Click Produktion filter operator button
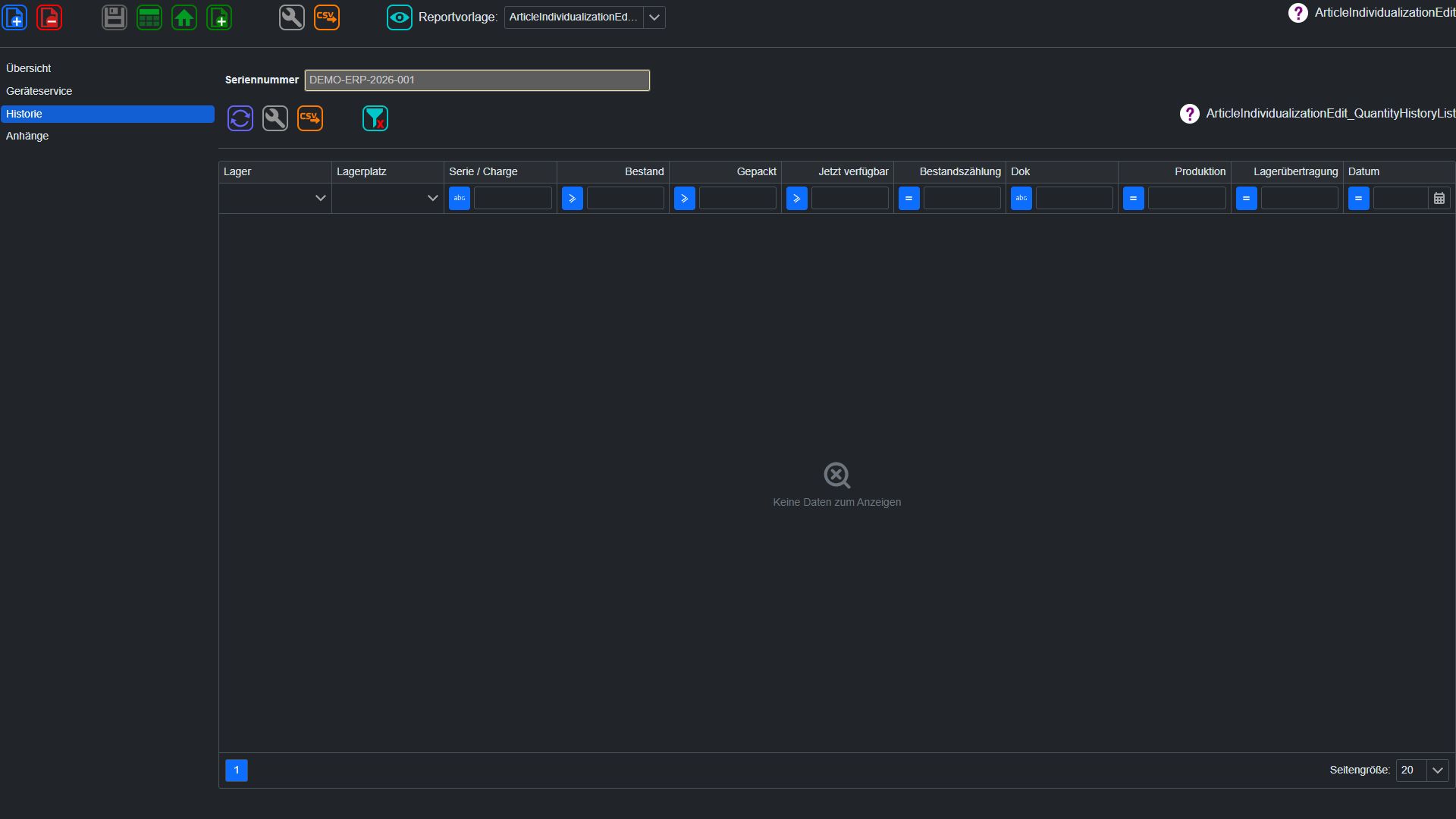Image resolution: width=1456 pixels, height=819 pixels. pyautogui.click(x=1134, y=198)
